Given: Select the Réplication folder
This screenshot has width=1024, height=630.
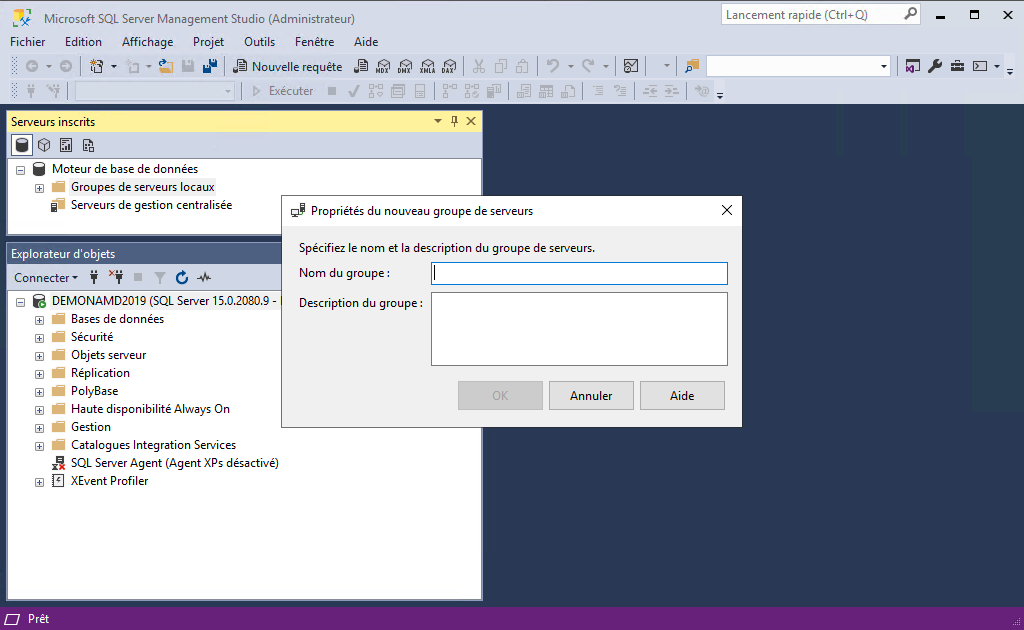Looking at the screenshot, I should [100, 373].
